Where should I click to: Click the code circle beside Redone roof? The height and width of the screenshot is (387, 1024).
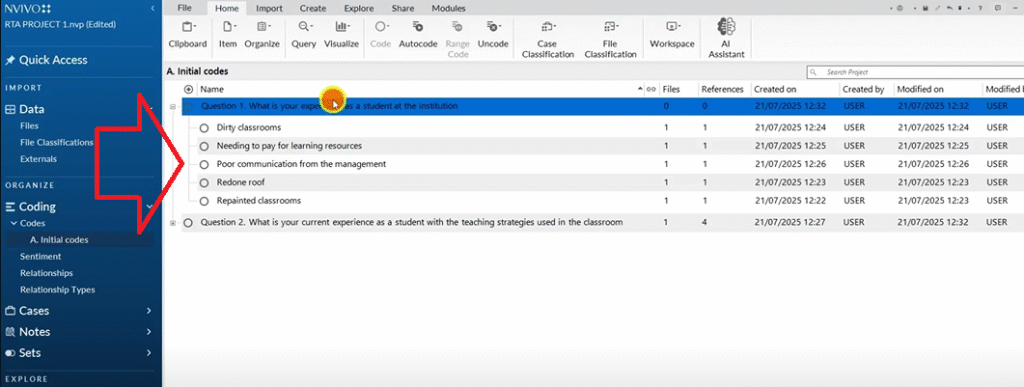coord(204,183)
